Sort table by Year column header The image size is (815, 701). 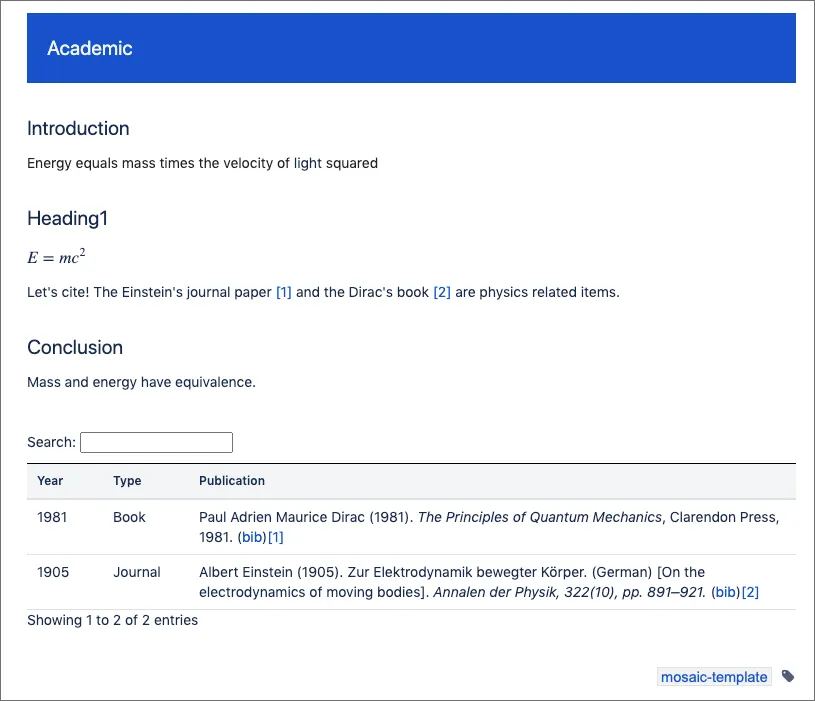pyautogui.click(x=50, y=481)
